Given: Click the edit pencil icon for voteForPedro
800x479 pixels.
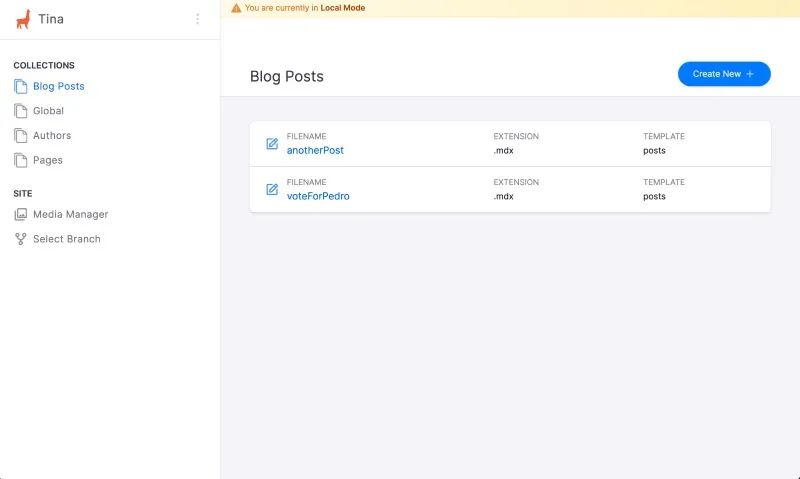Looking at the screenshot, I should click(x=272, y=190).
